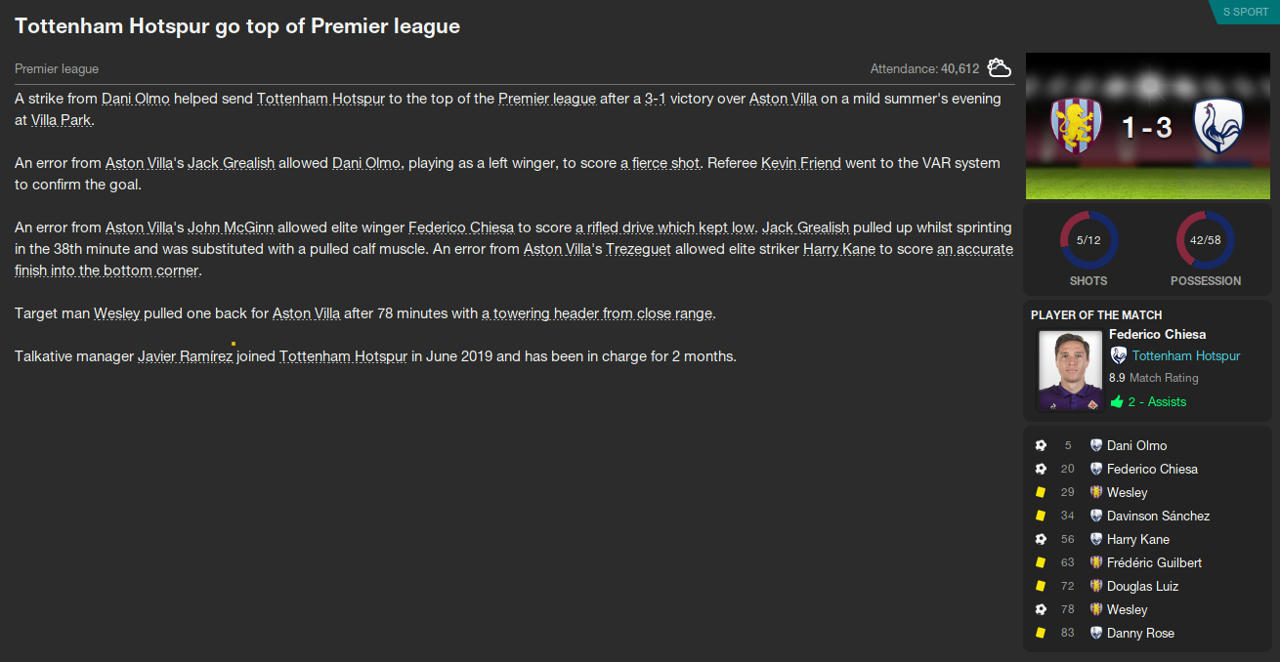Click the yellow card icon for Danny Rose

pos(1041,633)
